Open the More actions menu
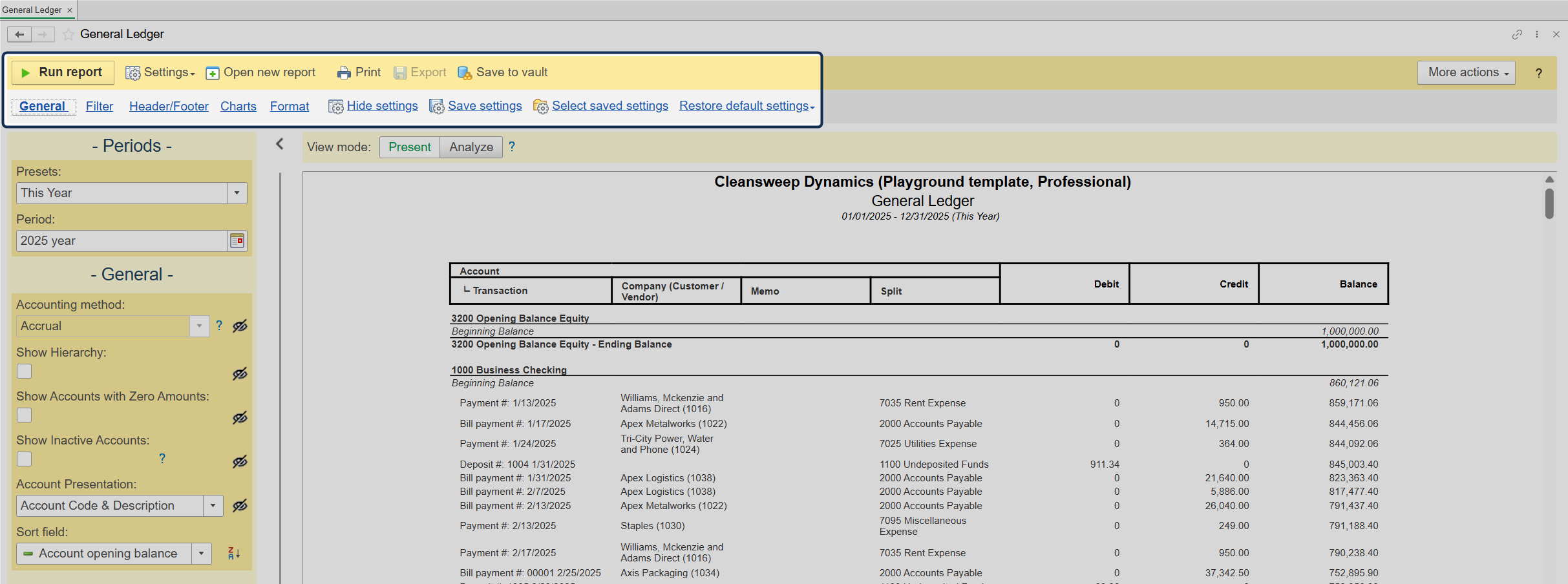This screenshot has height=584, width=1568. (x=1466, y=73)
